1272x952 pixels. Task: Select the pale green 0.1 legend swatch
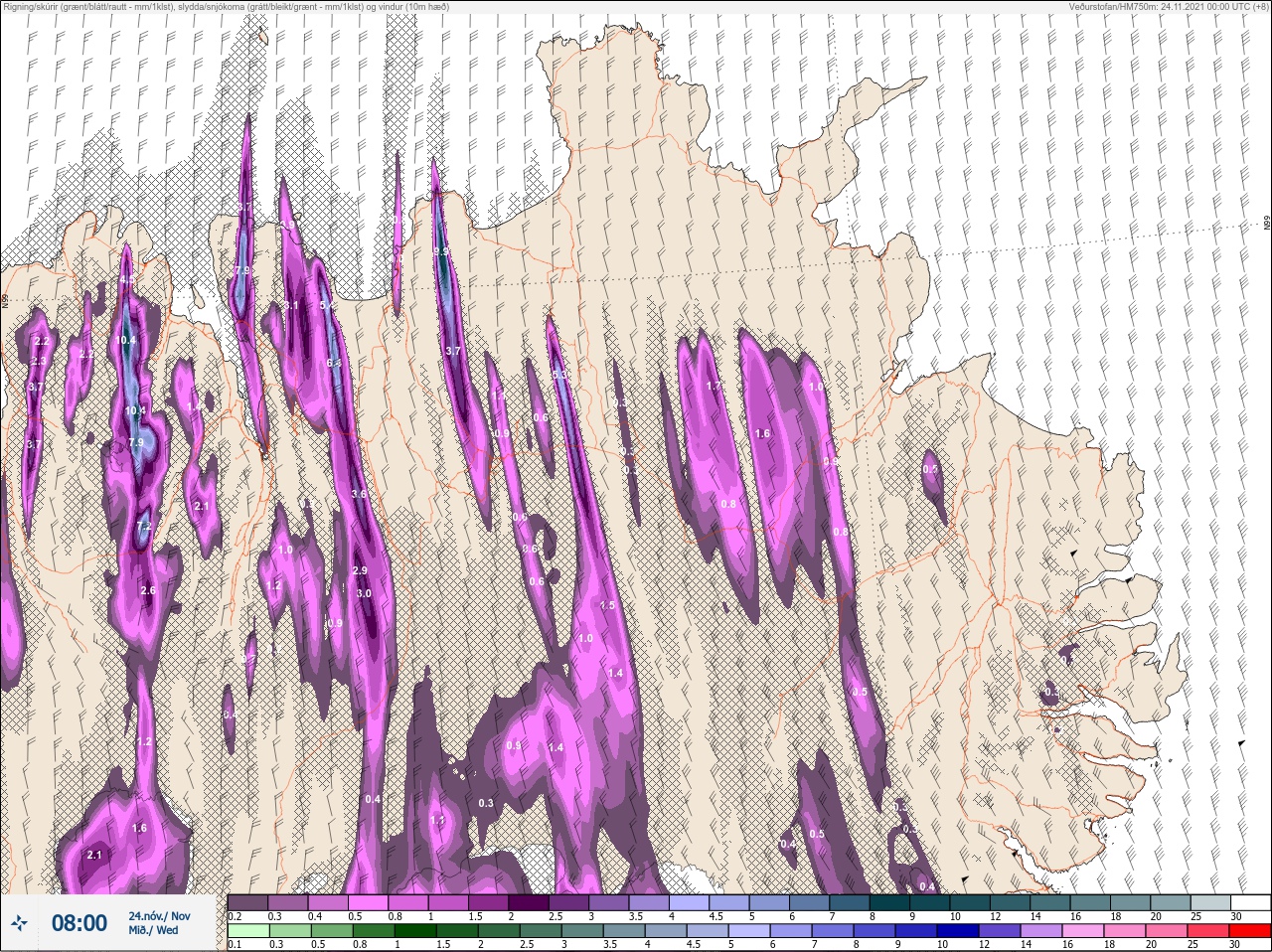[247, 930]
